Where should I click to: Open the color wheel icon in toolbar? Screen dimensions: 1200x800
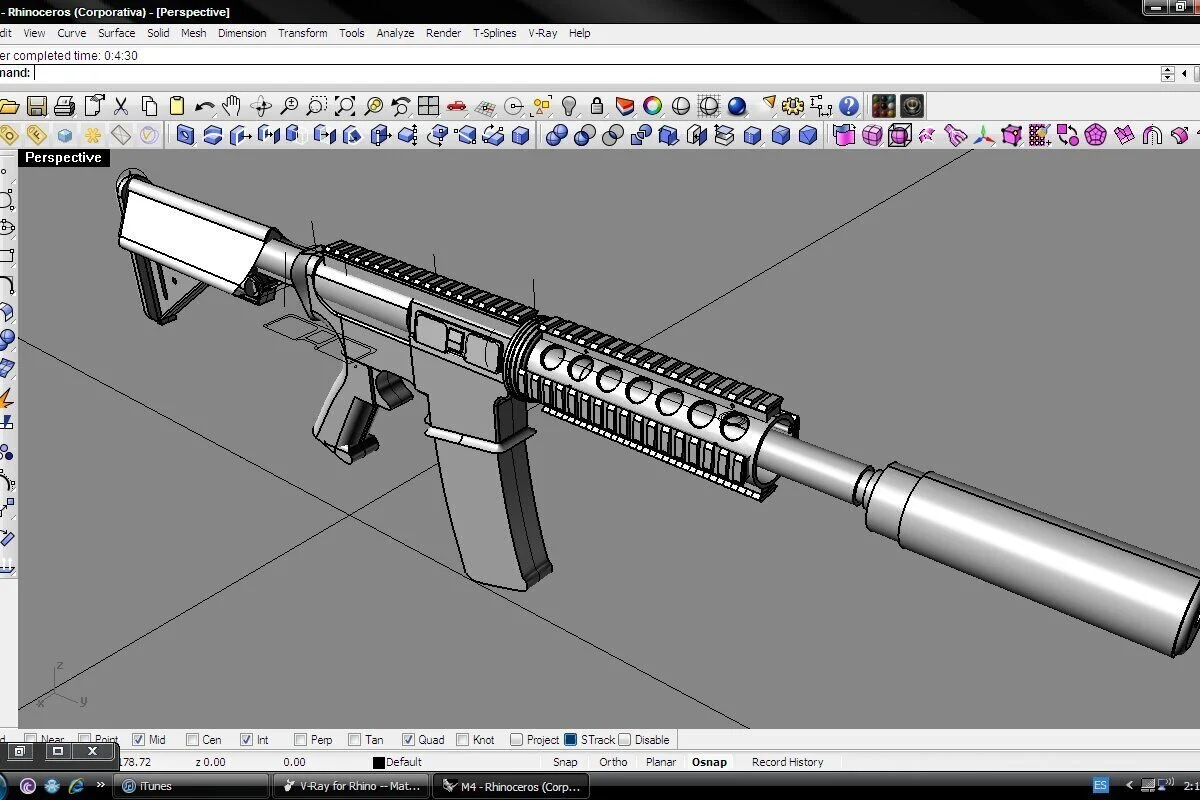click(x=653, y=106)
